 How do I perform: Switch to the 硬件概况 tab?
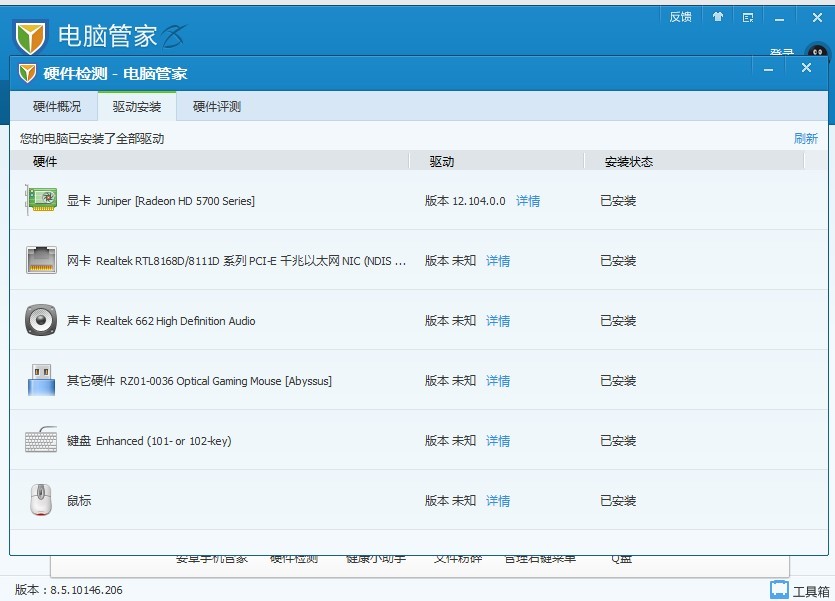pos(57,106)
